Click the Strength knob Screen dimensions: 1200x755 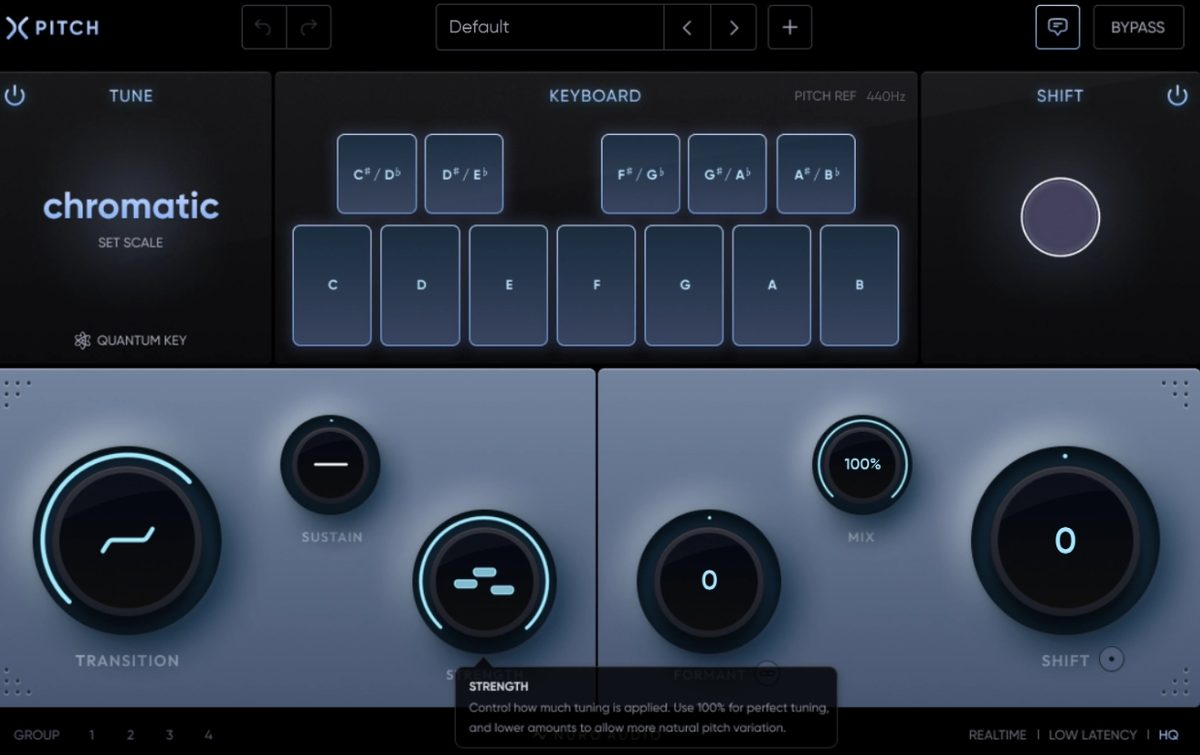484,582
